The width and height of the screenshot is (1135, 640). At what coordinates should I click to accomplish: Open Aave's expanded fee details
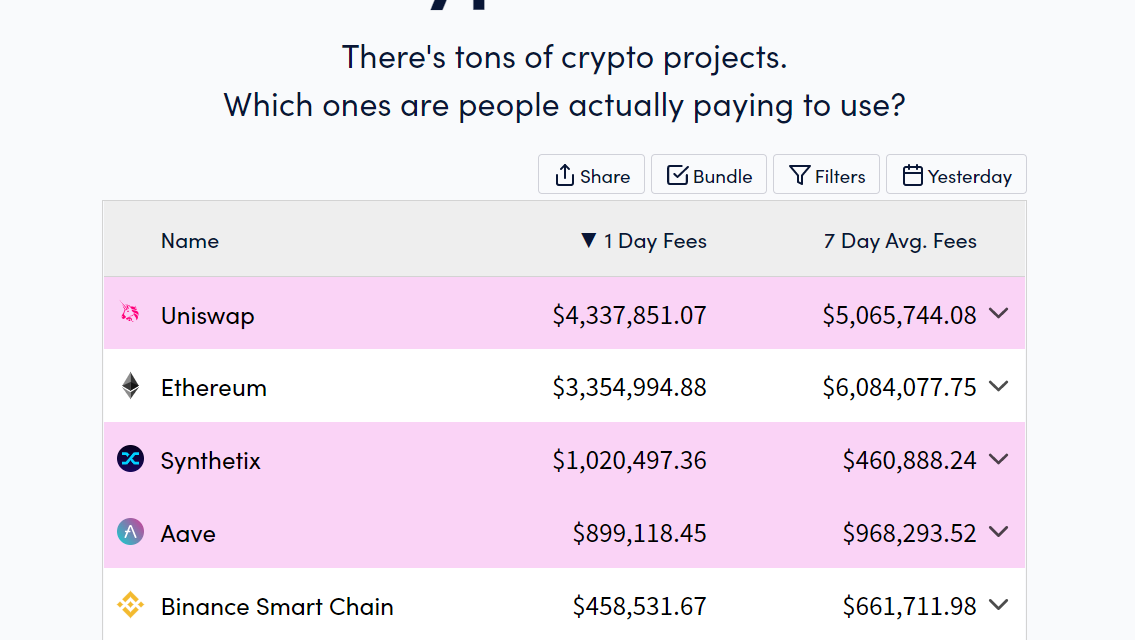pyautogui.click(x=999, y=532)
